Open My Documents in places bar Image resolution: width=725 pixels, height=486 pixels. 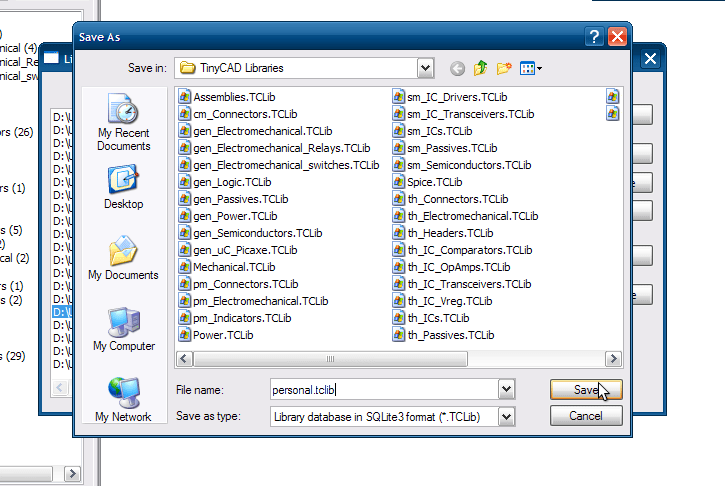[123, 258]
